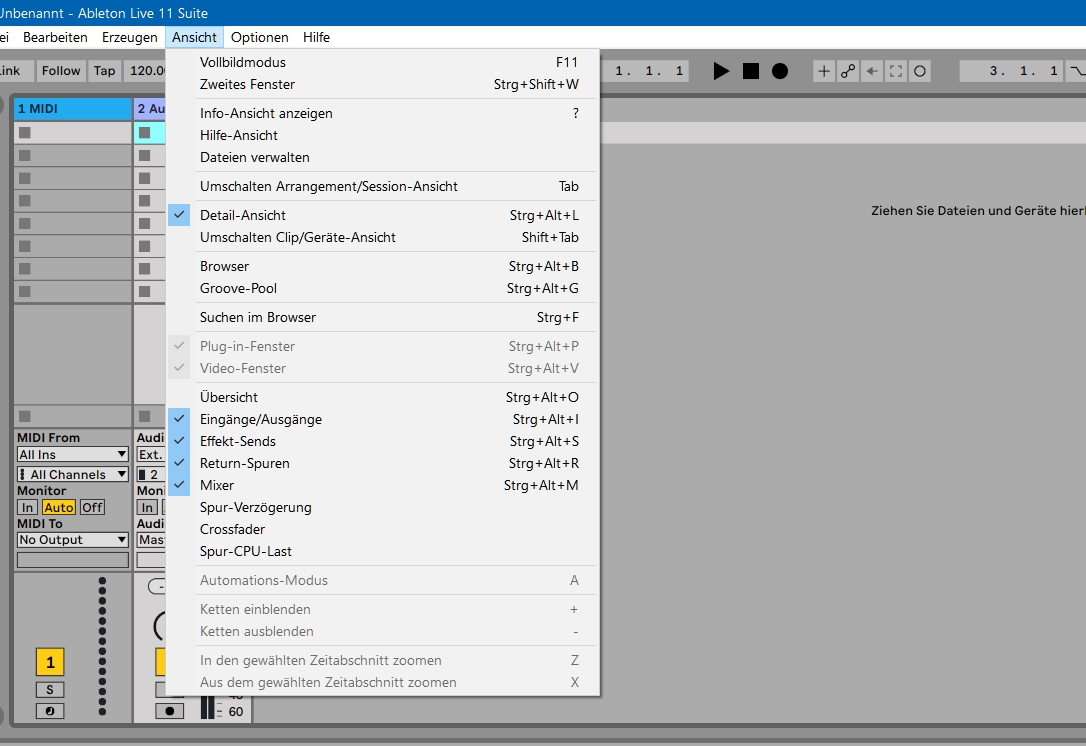The image size is (1086, 746).
Task: Open the Ext. audio input dropdown
Action: pyautogui.click(x=151, y=454)
